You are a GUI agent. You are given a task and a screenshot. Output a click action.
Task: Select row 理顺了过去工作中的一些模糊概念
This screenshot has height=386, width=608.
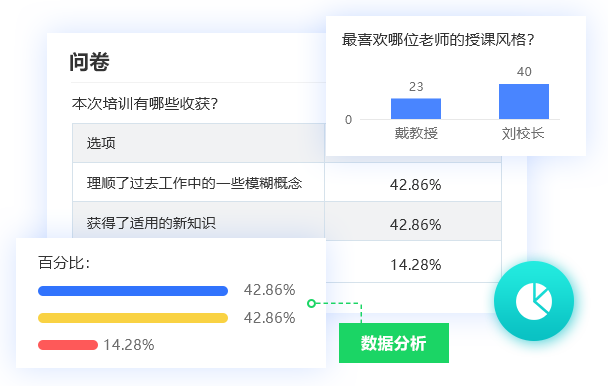[x=287, y=182]
